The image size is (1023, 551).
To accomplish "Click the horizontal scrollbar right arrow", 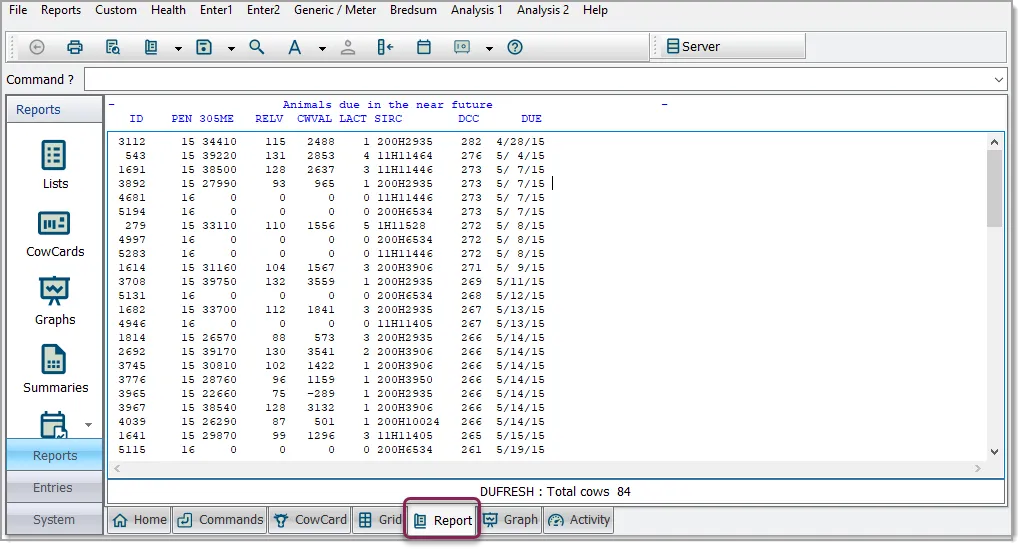I will click(x=977, y=468).
